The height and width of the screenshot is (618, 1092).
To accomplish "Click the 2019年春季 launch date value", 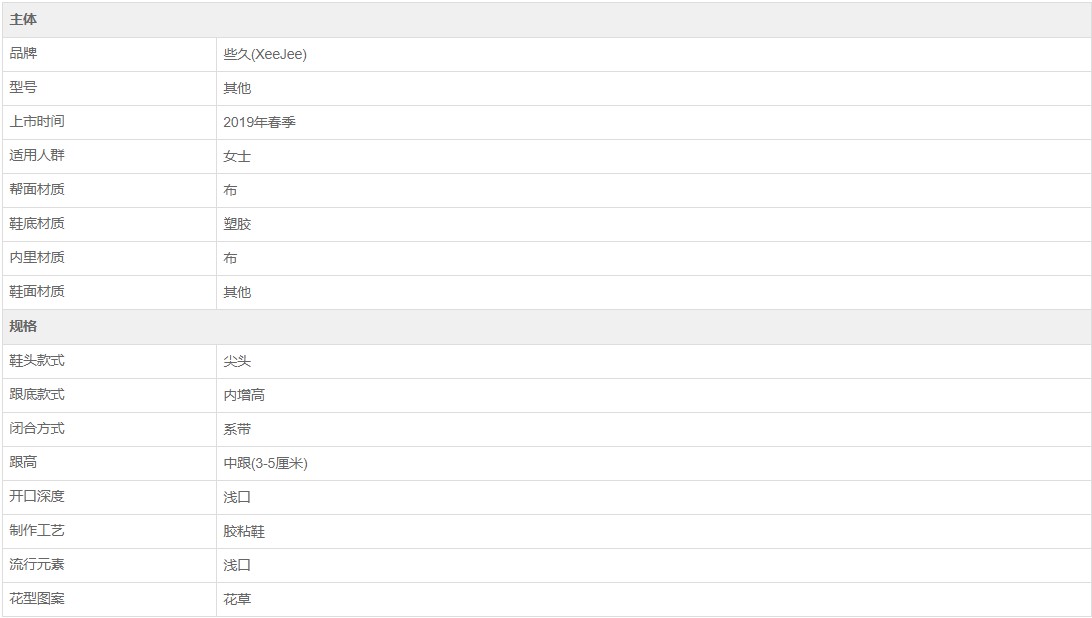I will click(259, 122).
